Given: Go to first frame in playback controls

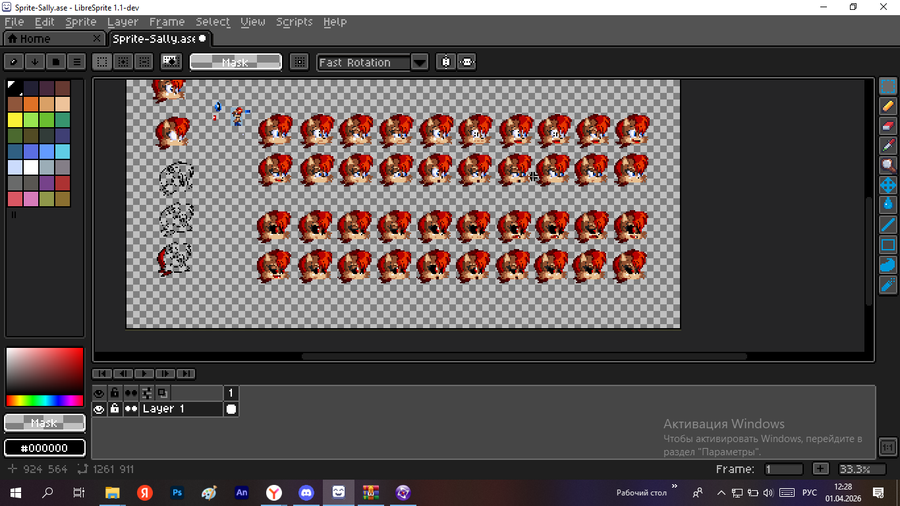Looking at the screenshot, I should (102, 374).
